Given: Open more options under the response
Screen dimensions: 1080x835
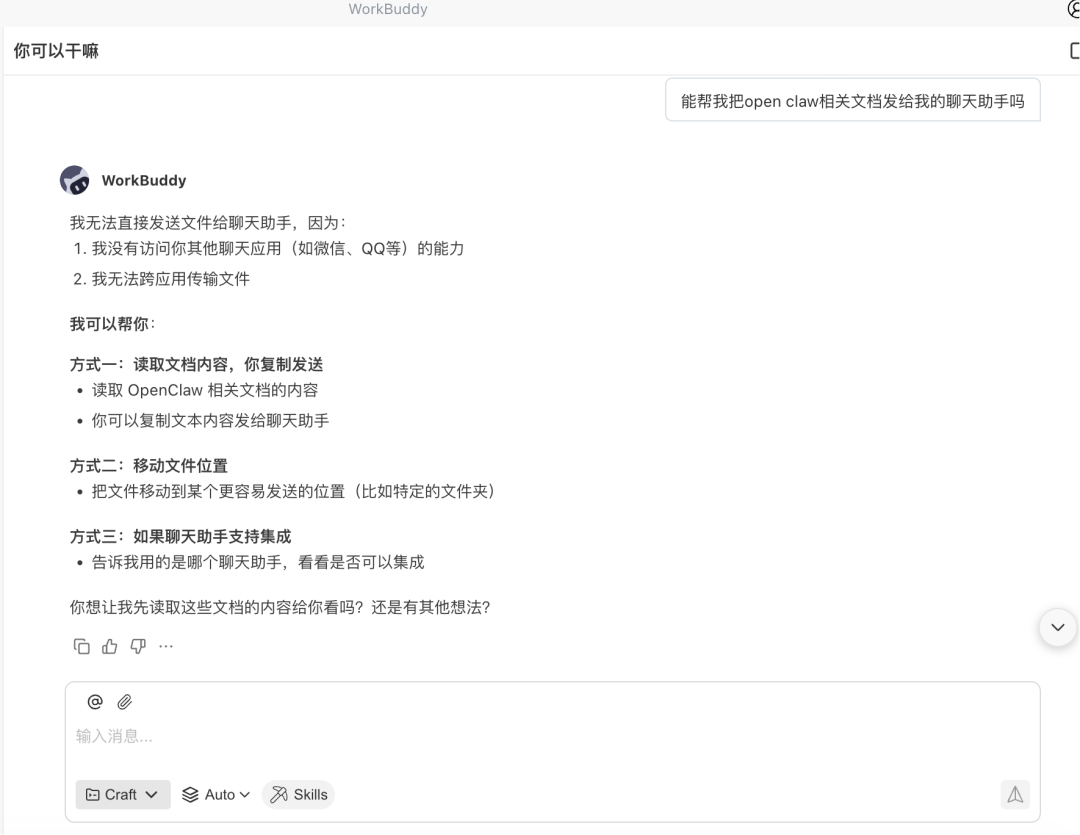Looking at the screenshot, I should (166, 646).
